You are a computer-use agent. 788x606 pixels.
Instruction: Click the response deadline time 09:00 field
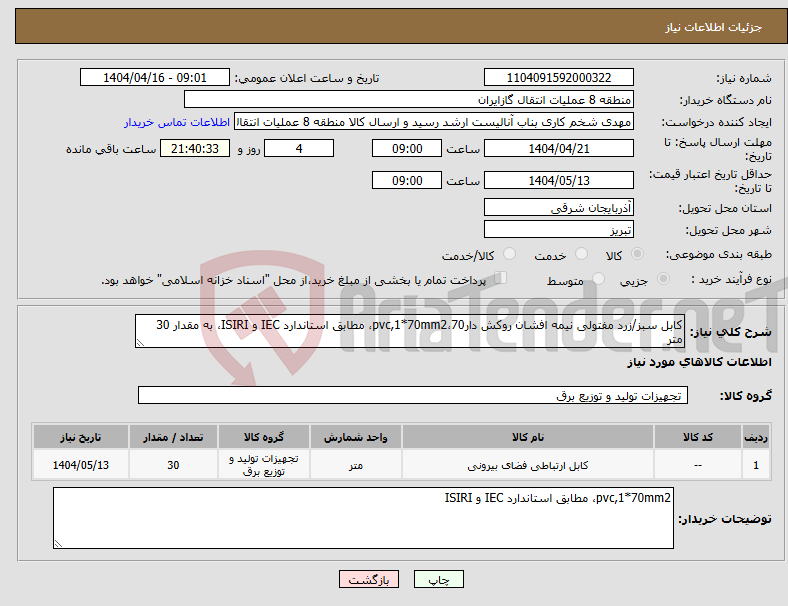coord(407,148)
